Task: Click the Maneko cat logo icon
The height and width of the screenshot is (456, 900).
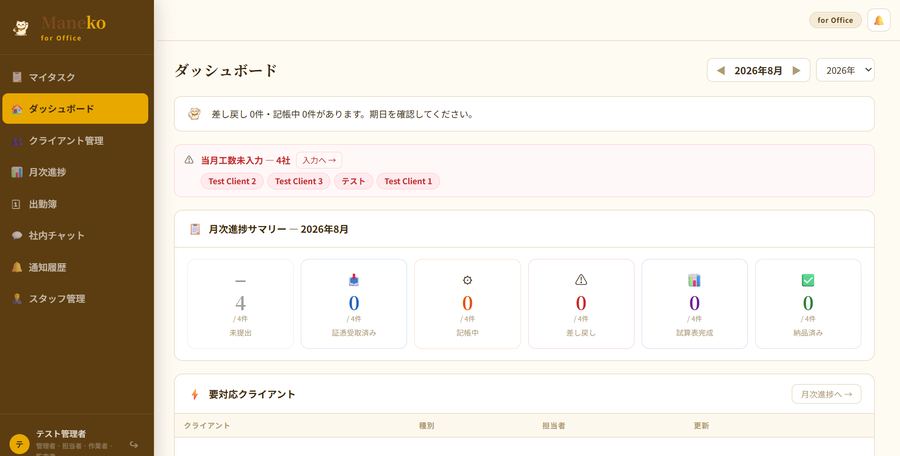Action: (21, 28)
